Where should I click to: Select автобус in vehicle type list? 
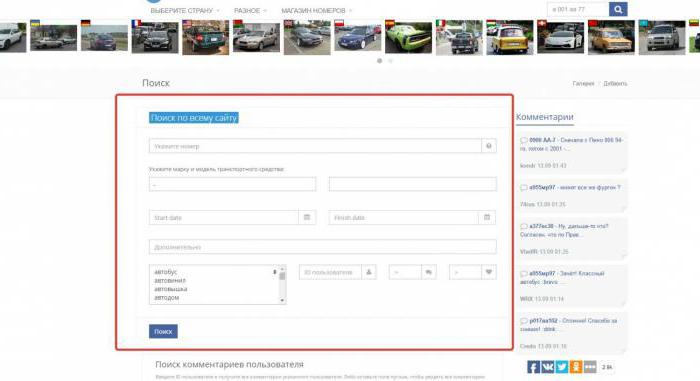pos(166,272)
